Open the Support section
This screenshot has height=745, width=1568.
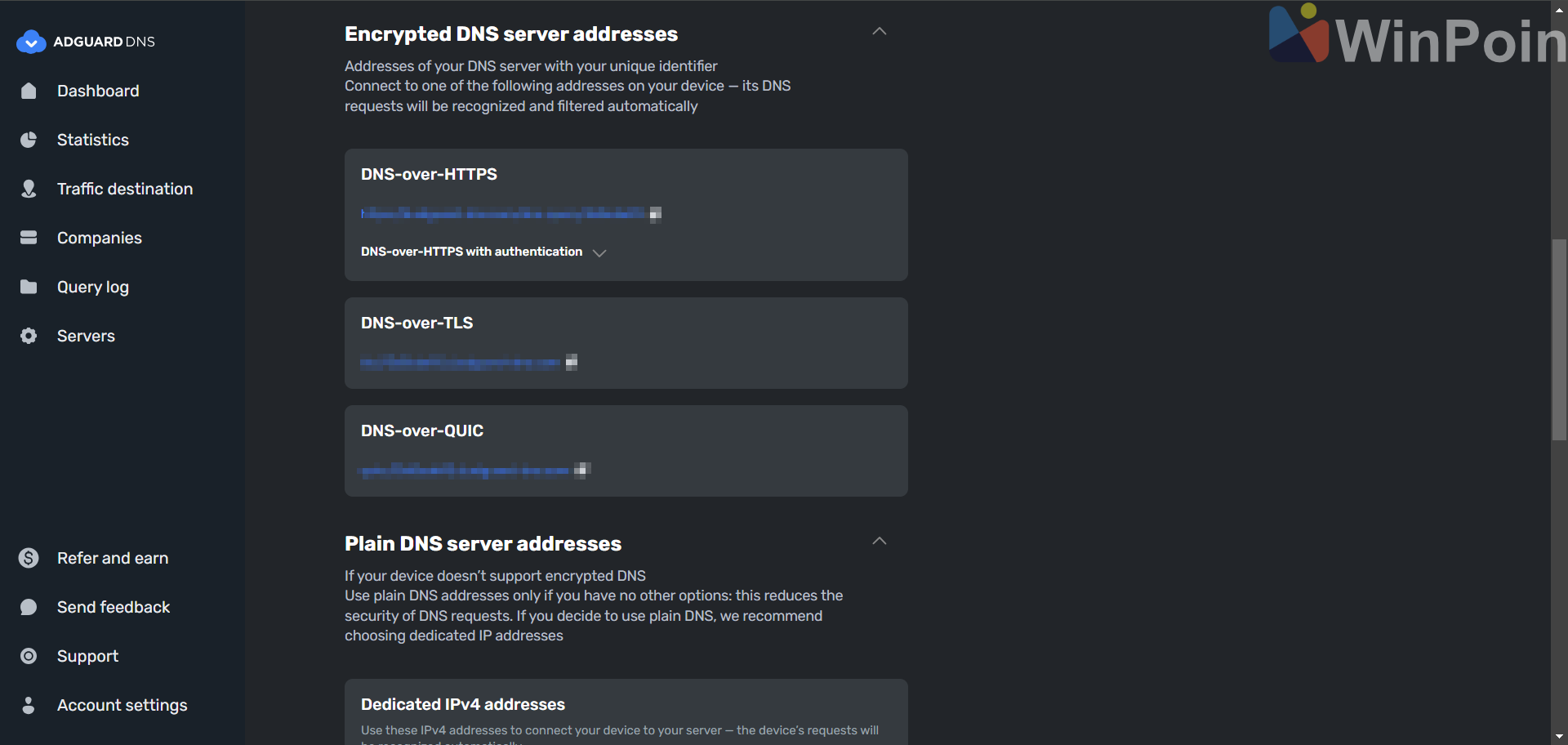pyautogui.click(x=87, y=656)
